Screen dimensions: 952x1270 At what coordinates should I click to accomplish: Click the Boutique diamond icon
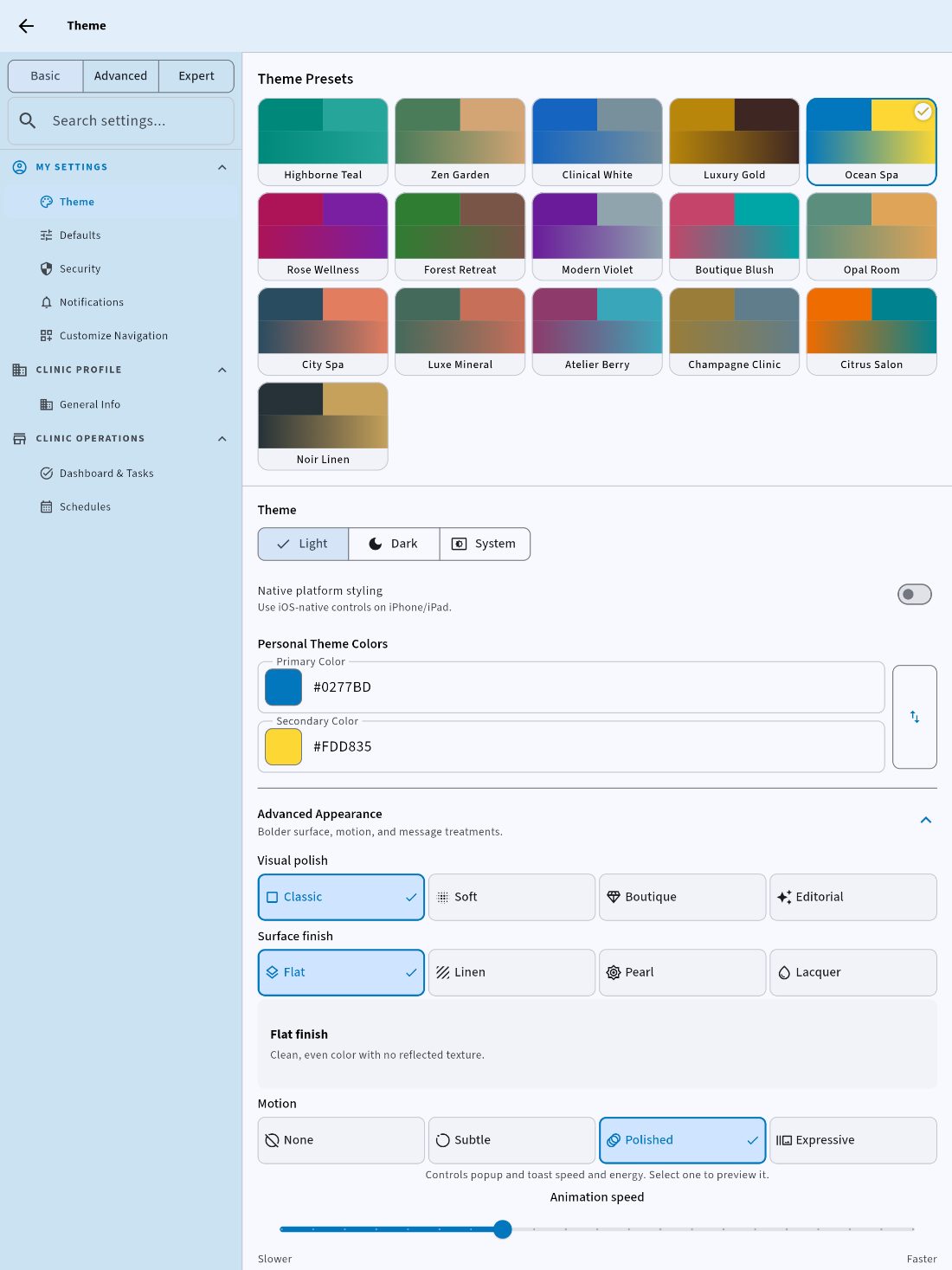(614, 897)
